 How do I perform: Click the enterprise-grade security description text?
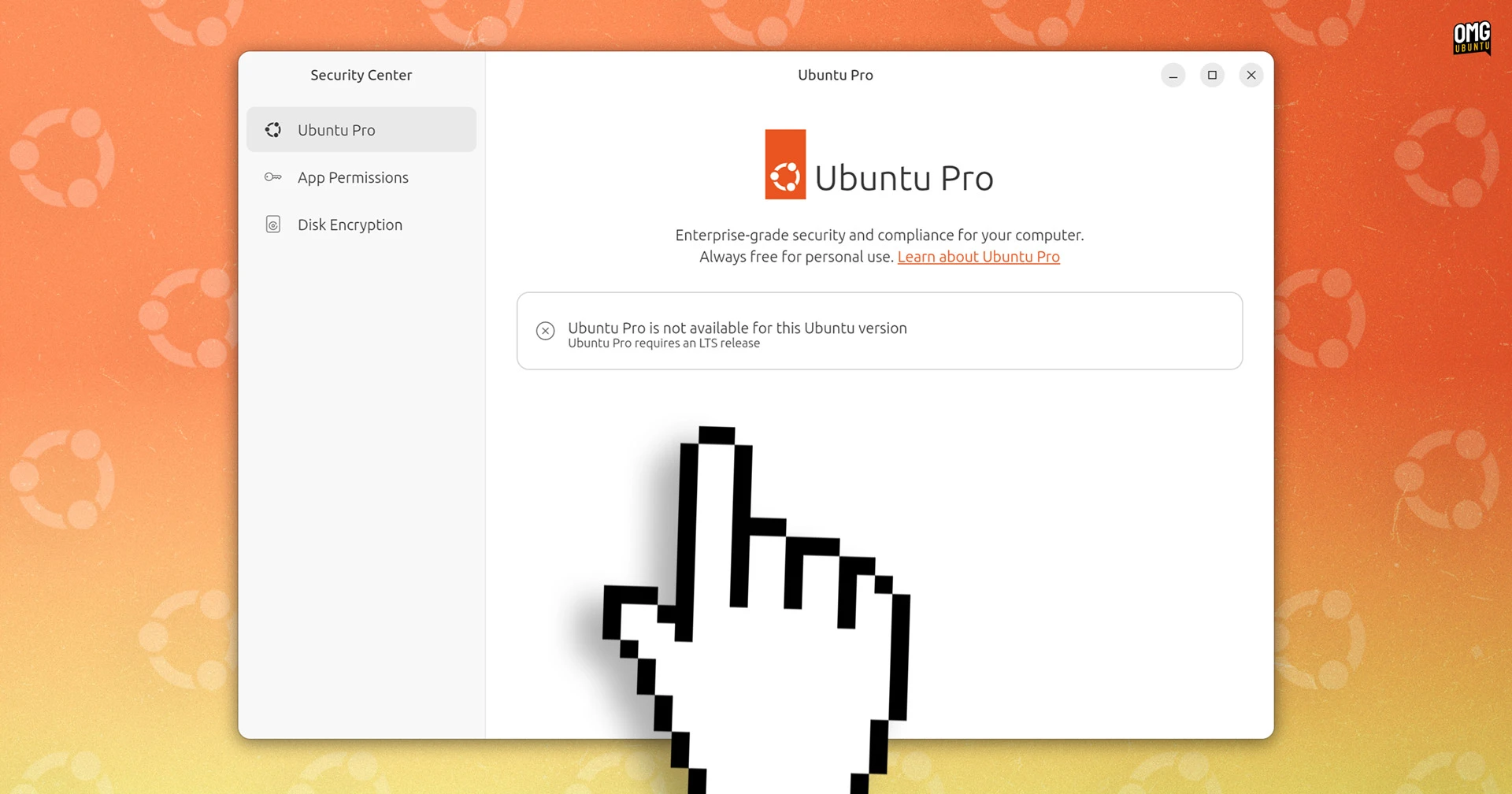pyautogui.click(x=879, y=235)
